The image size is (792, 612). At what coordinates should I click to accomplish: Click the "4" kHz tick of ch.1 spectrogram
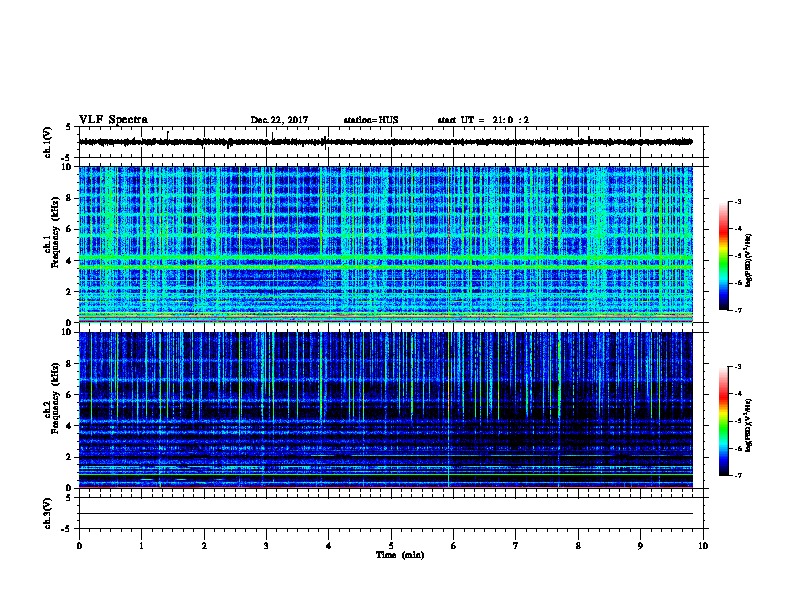[x=71, y=261]
